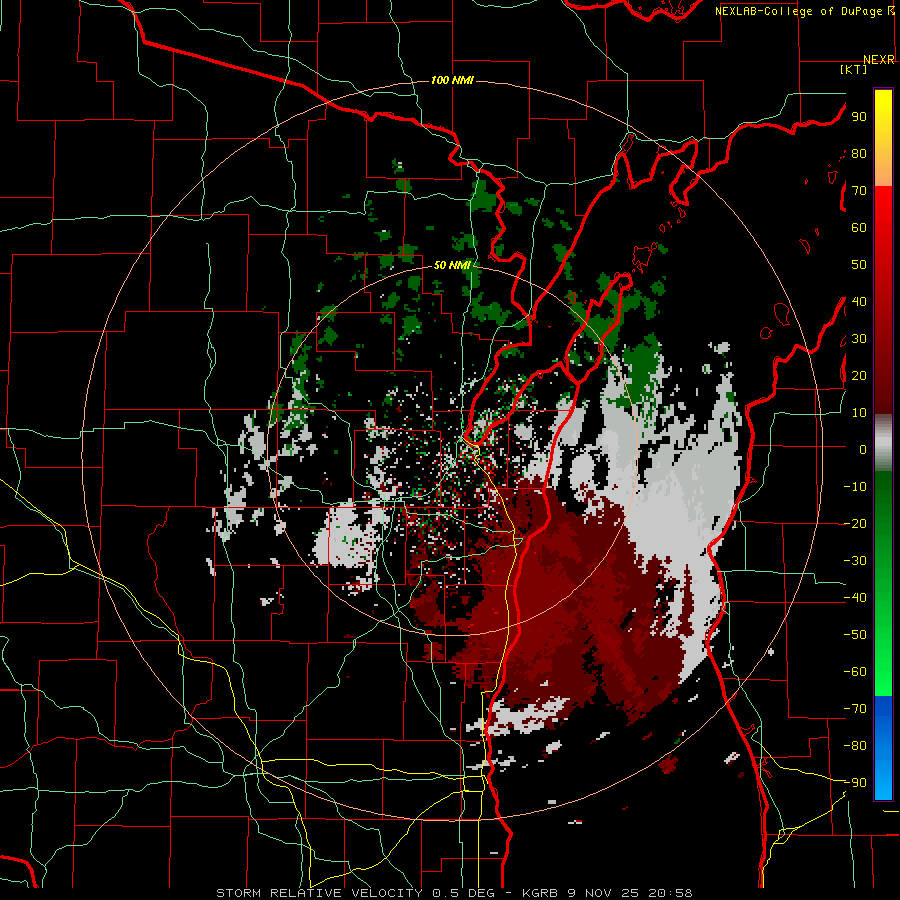Click the -70 knot scale label
The image size is (900, 900).
coord(855,709)
